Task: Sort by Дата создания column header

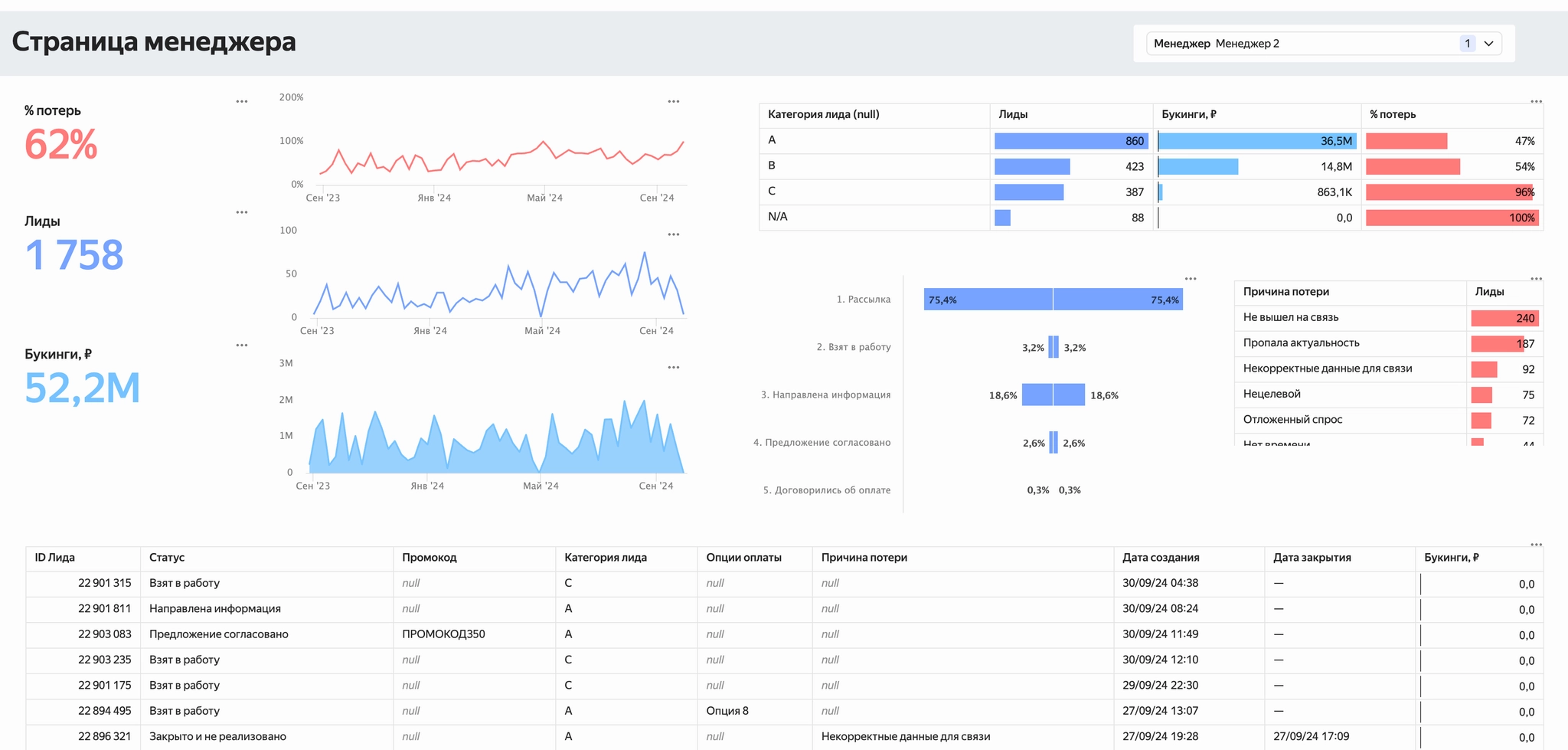Action: [1161, 558]
